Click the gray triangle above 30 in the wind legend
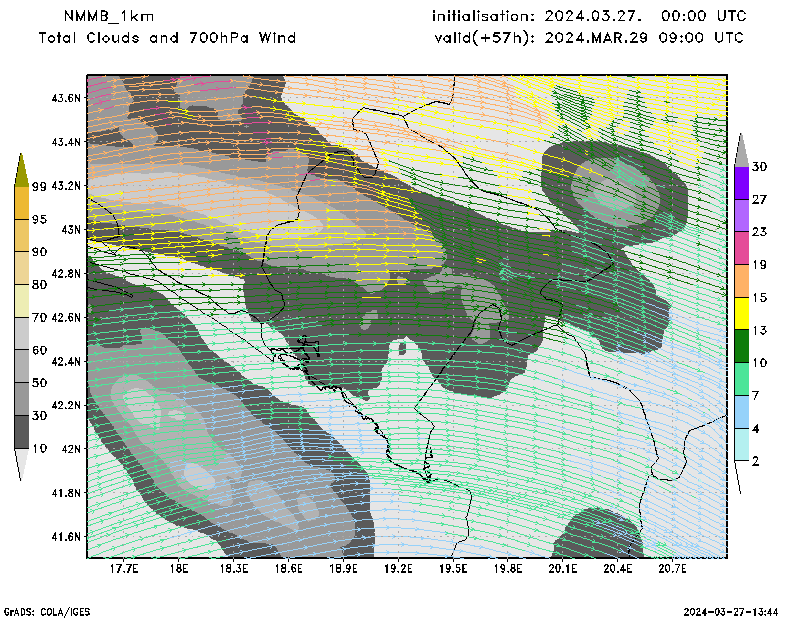The height and width of the screenshot is (618, 800). click(x=741, y=151)
